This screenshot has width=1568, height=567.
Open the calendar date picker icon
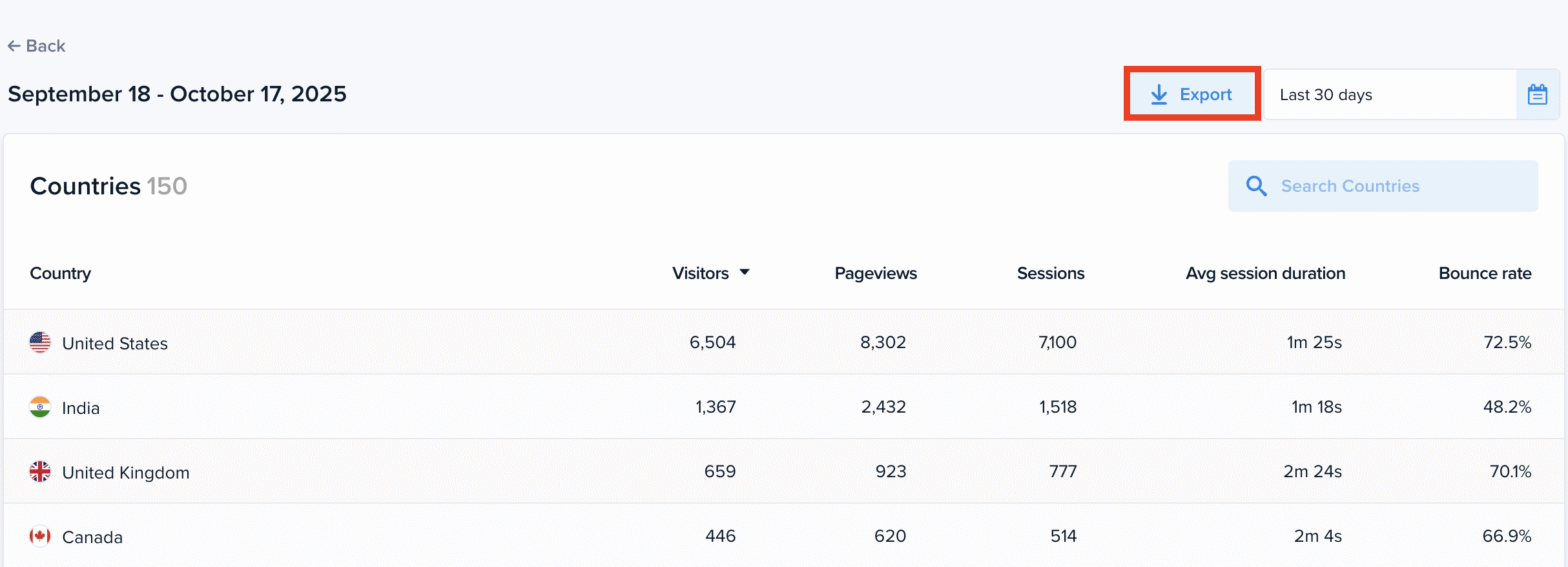tap(1537, 95)
